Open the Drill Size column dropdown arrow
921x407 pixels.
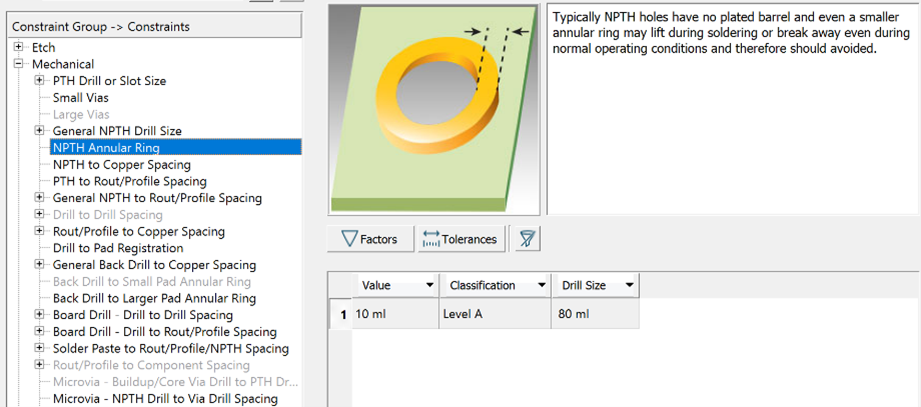coord(629,285)
